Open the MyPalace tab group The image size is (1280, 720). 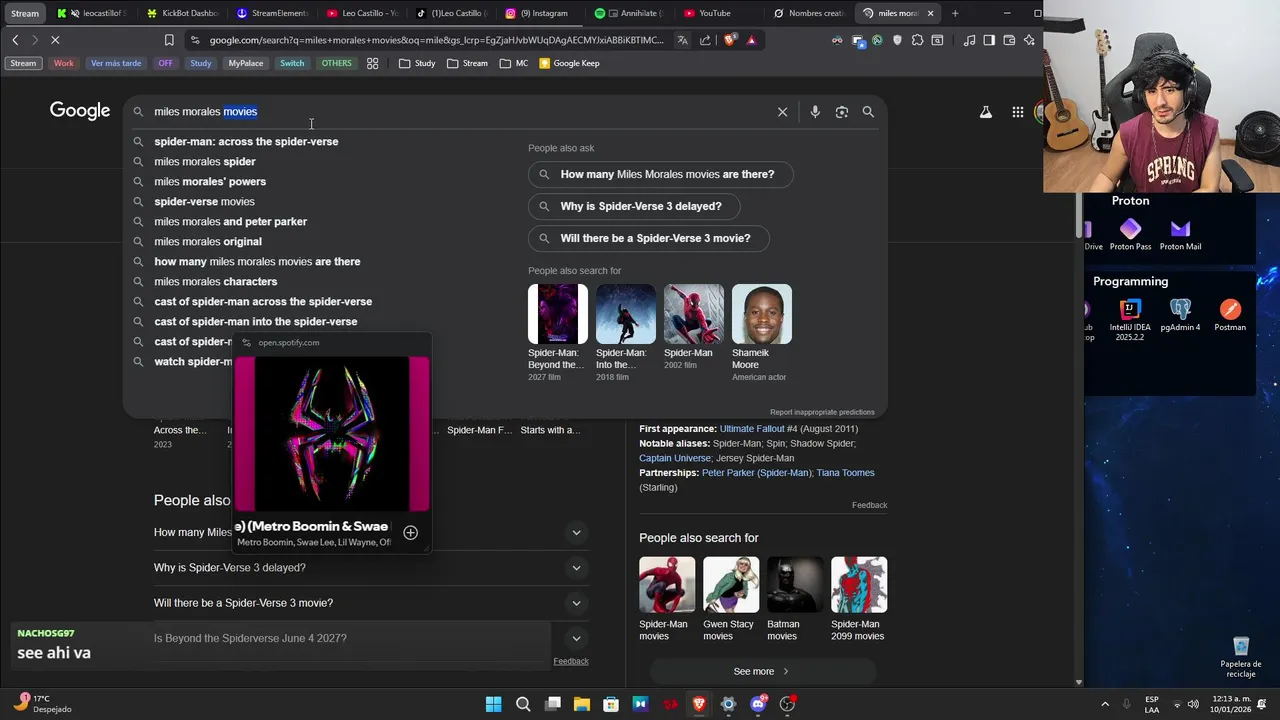tap(245, 63)
